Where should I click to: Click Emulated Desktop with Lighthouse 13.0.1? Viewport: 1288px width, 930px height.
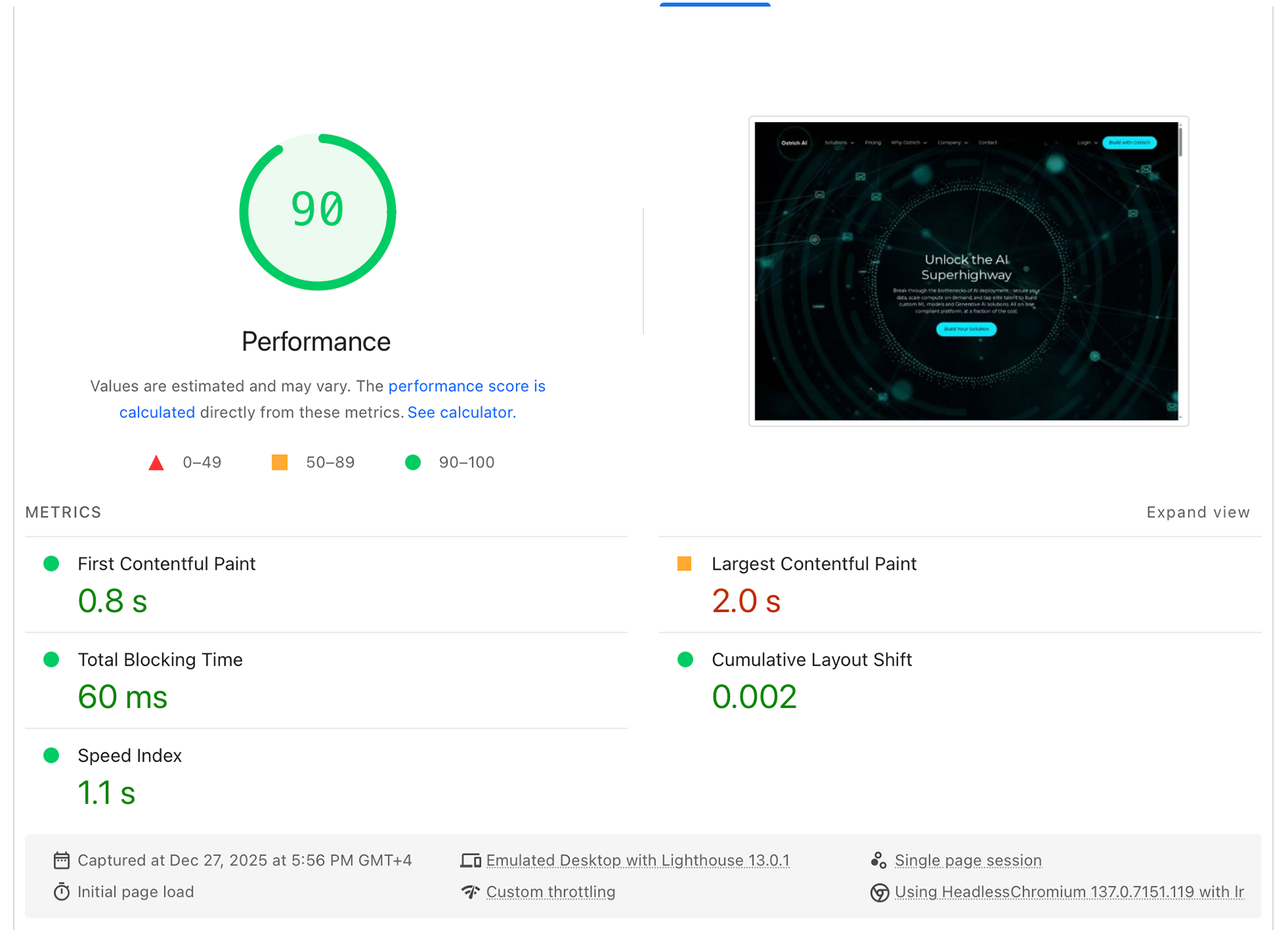637,860
